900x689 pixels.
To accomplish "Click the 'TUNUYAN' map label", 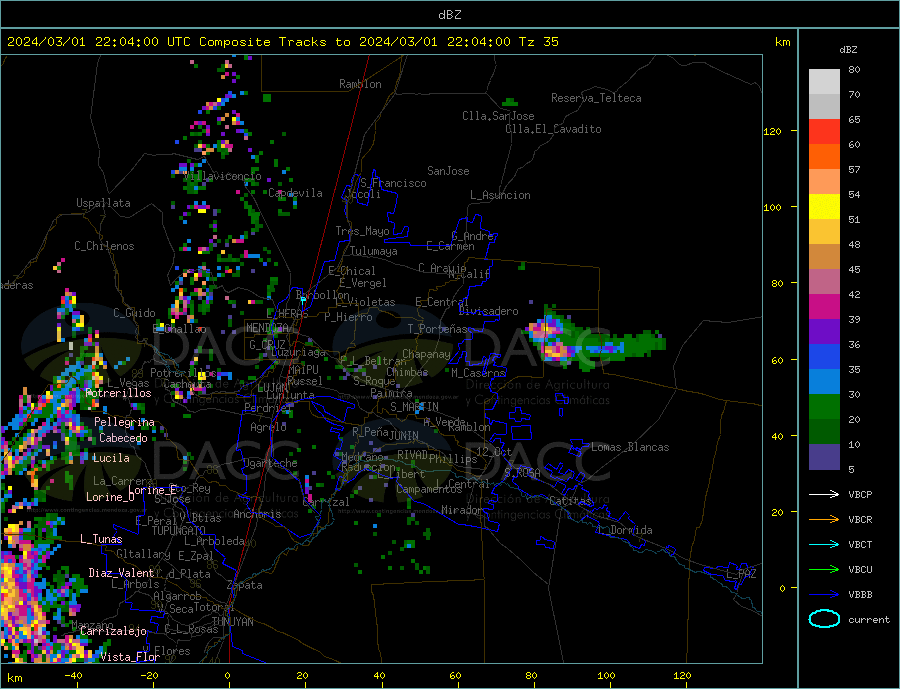I will (232, 622).
